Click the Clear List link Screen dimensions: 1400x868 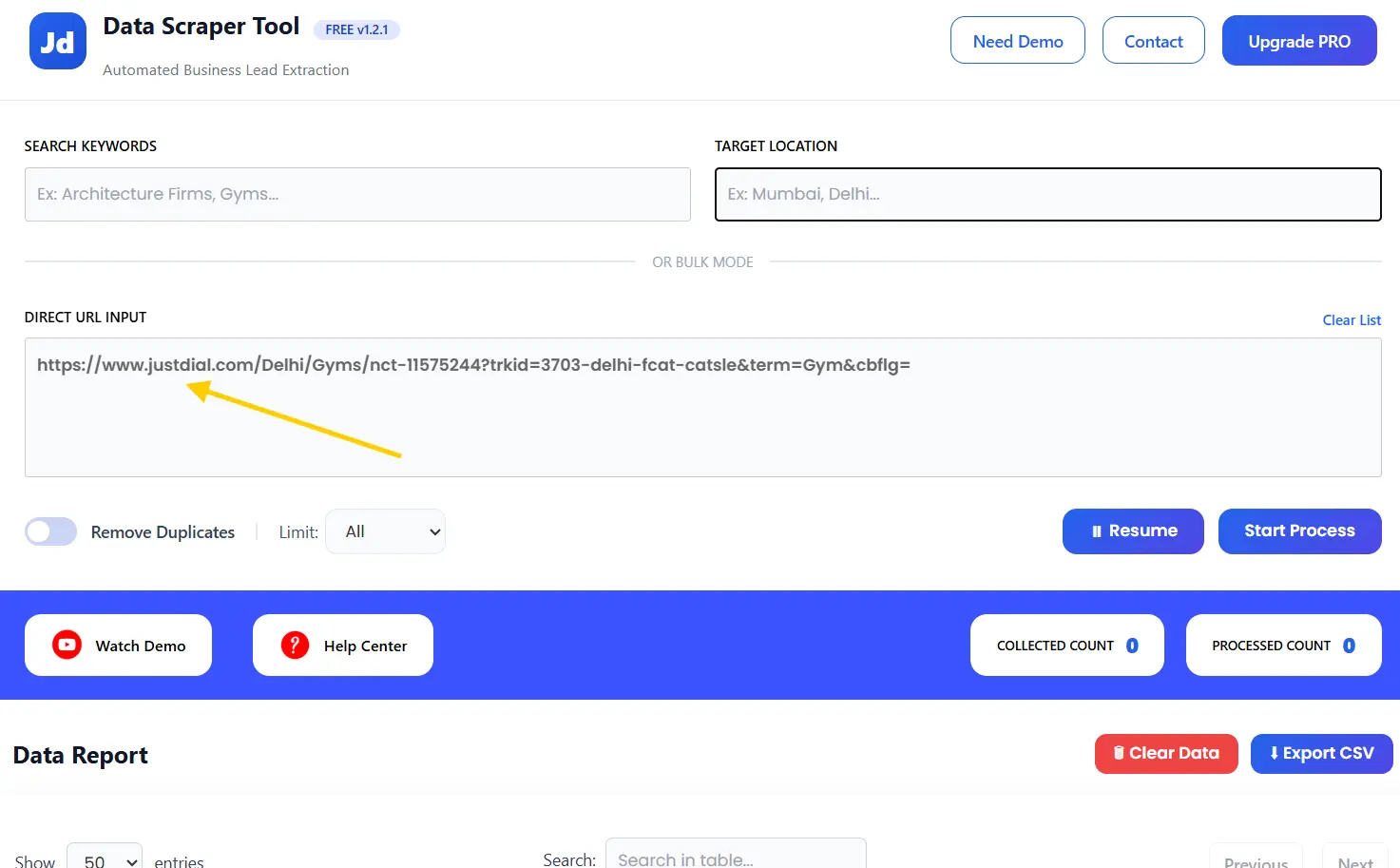1352,320
